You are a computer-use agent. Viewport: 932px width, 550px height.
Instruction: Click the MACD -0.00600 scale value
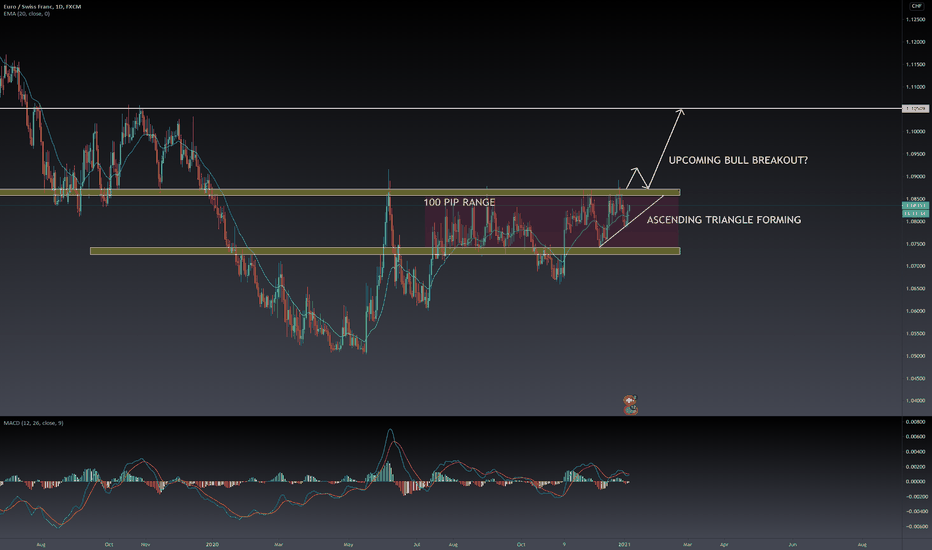[x=915, y=526]
